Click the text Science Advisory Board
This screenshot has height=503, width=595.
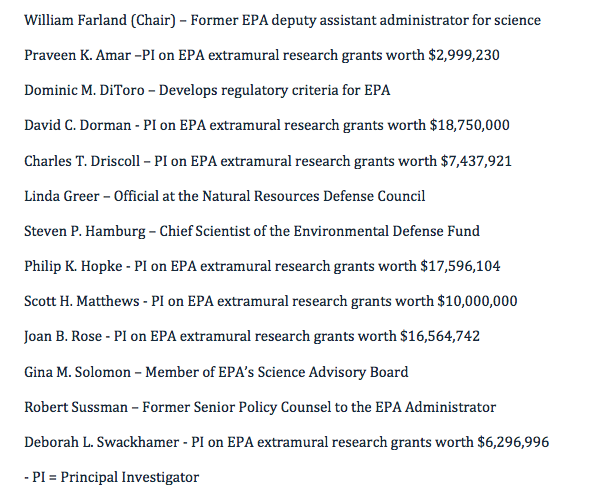tap(333, 372)
